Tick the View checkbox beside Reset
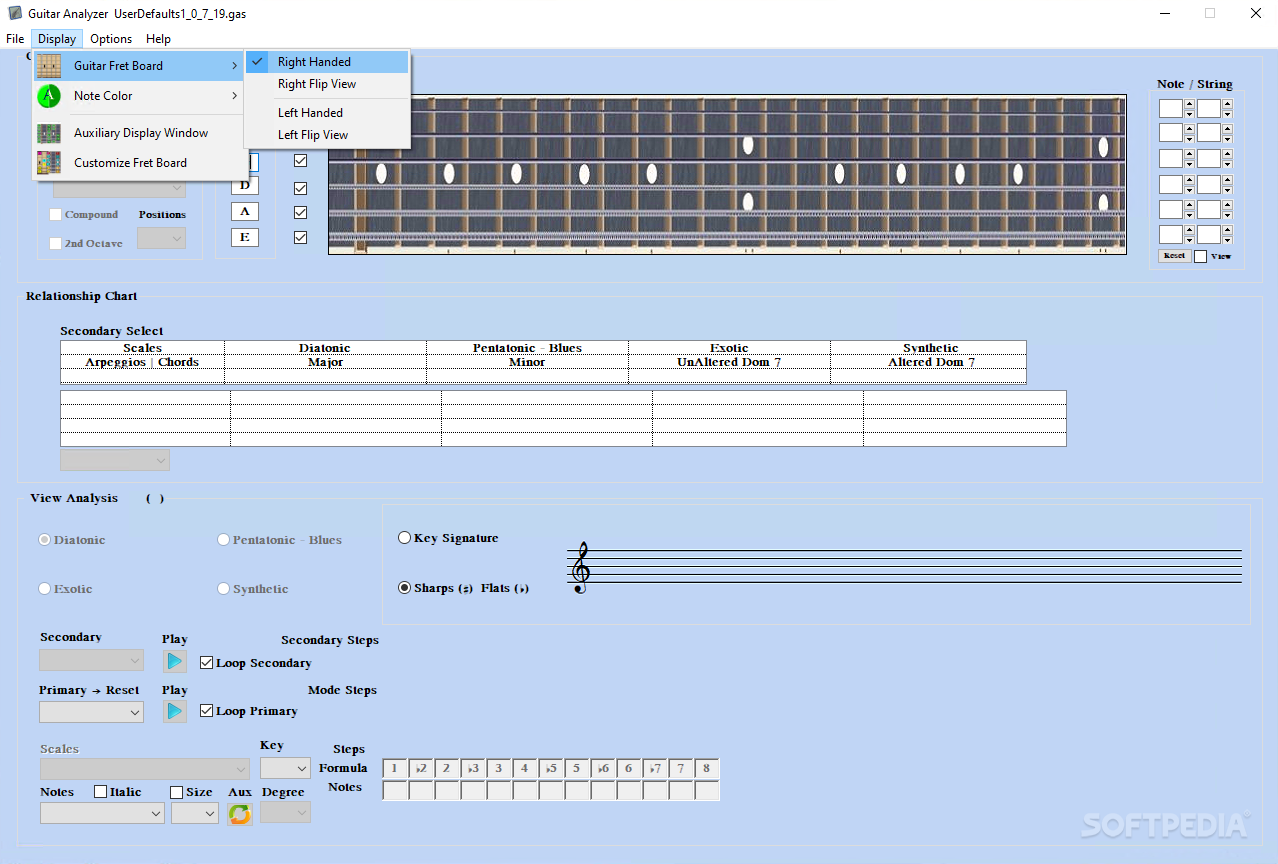The height and width of the screenshot is (864, 1278). pos(1200,256)
